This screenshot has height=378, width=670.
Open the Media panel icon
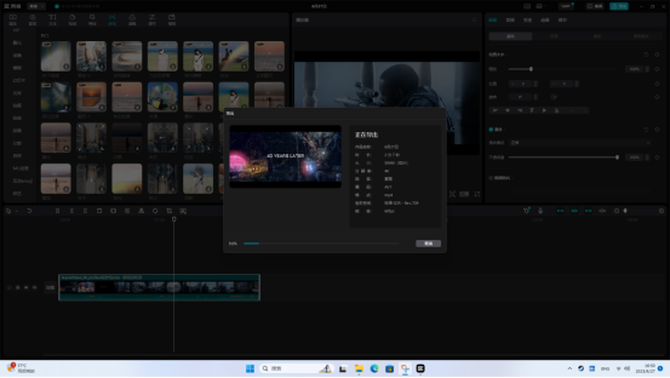click(x=13, y=19)
